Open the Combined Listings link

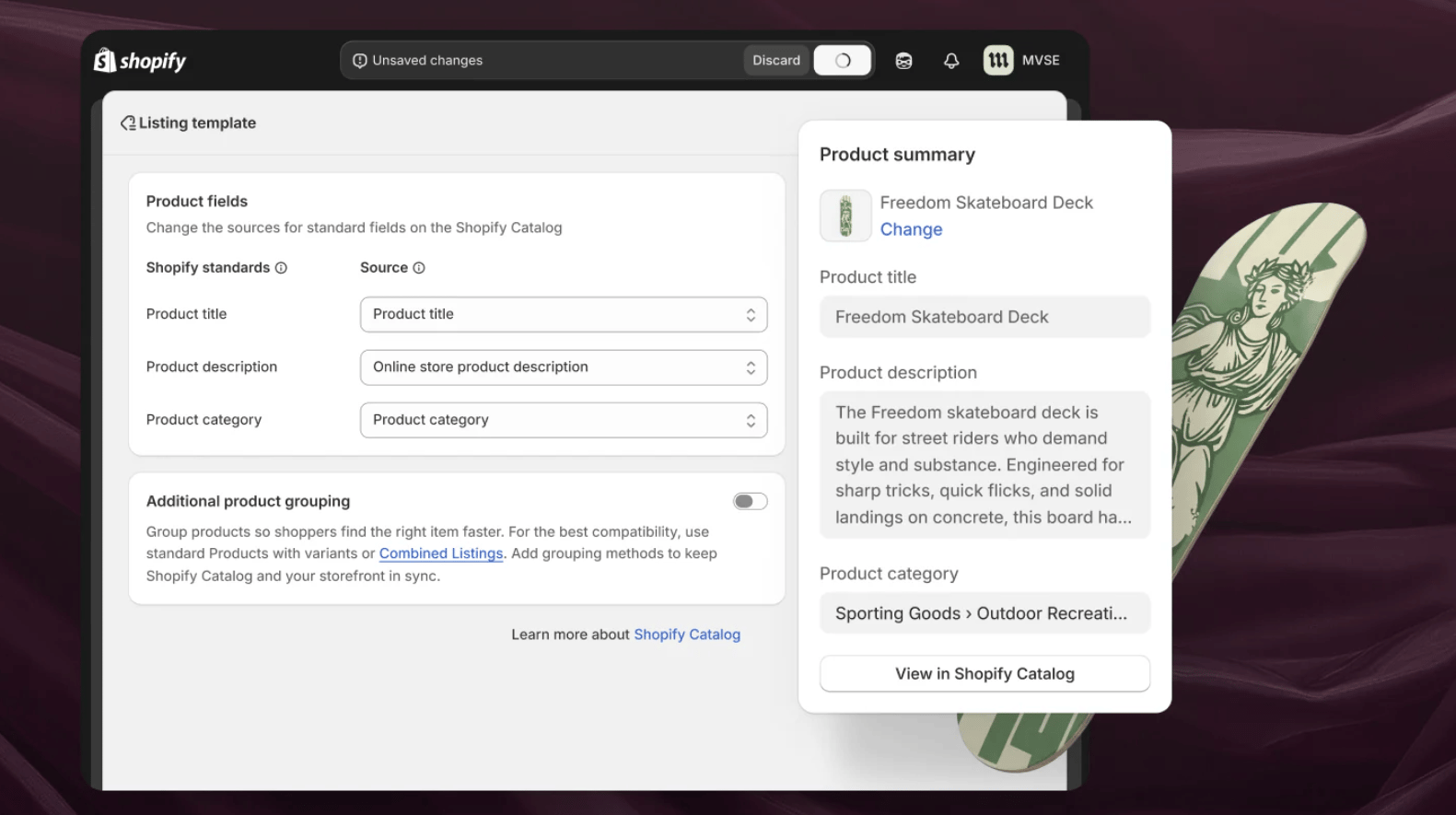click(x=441, y=553)
